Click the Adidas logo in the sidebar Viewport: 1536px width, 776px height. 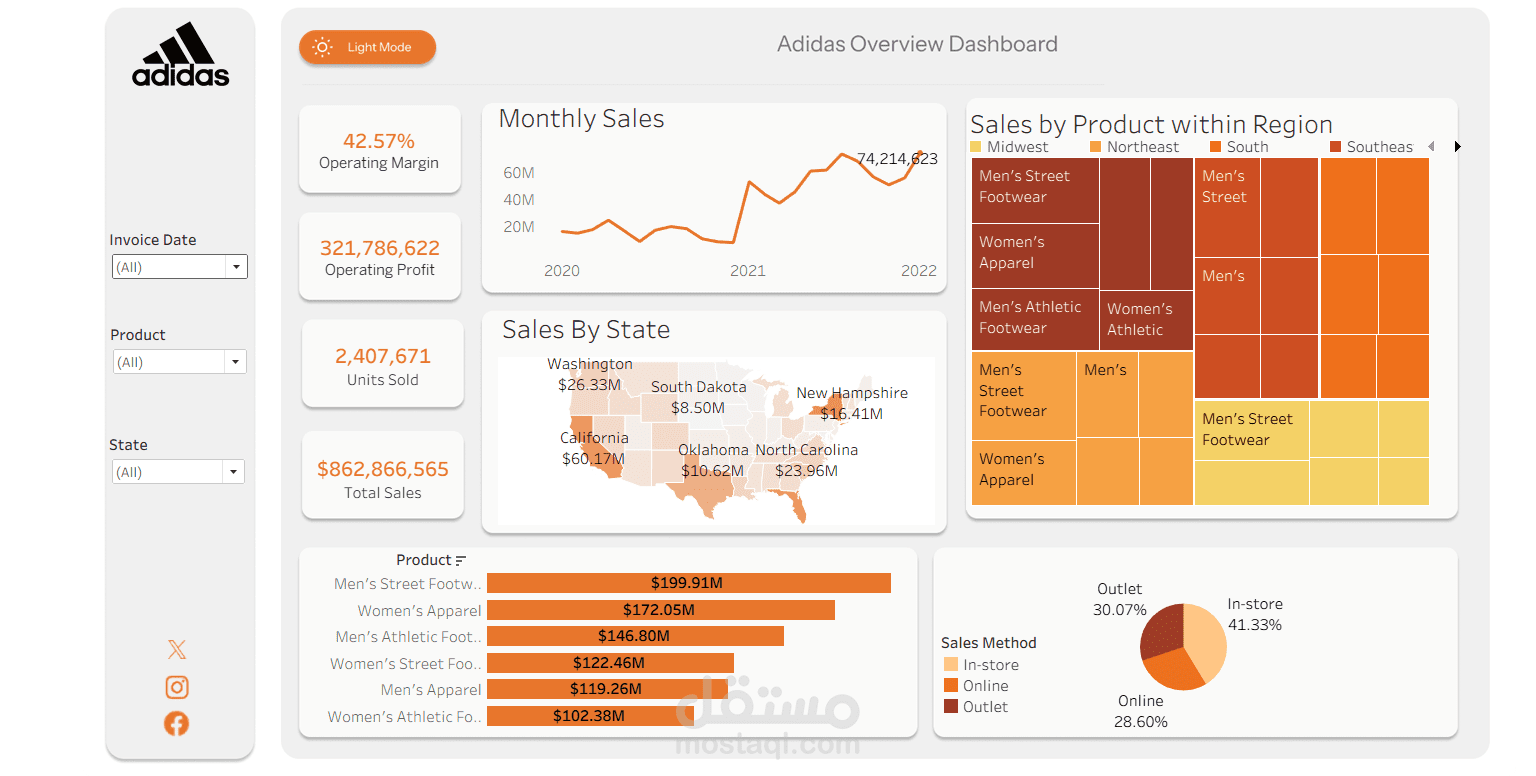coord(181,54)
